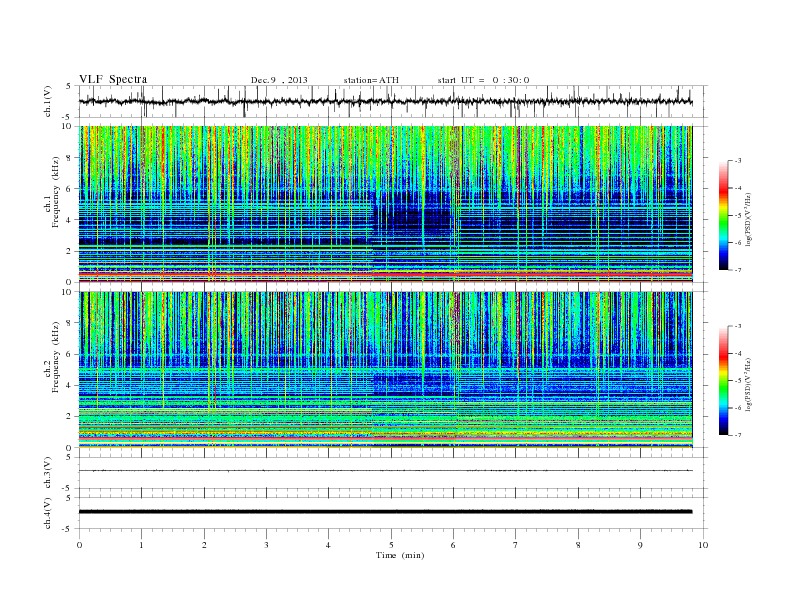Click the "station=ATH" label

pos(371,80)
